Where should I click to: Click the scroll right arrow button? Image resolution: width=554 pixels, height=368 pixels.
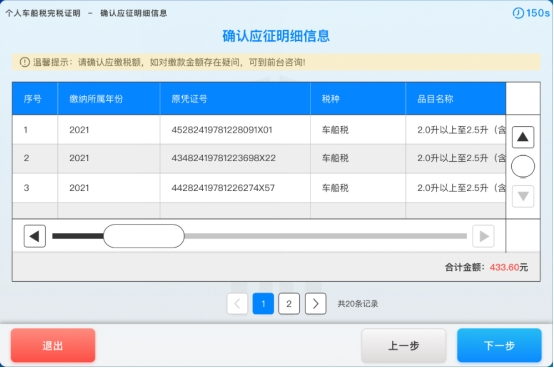pos(483,236)
